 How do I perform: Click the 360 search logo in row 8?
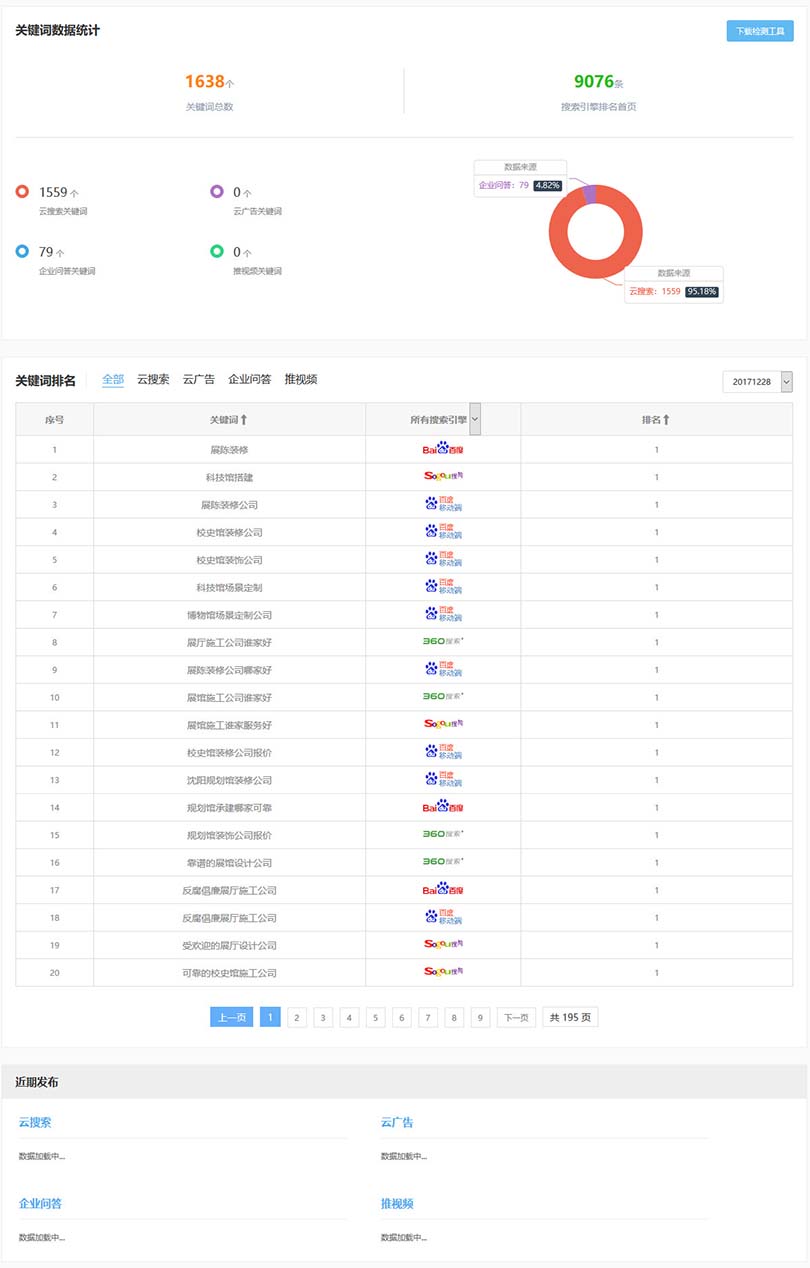(x=443, y=642)
